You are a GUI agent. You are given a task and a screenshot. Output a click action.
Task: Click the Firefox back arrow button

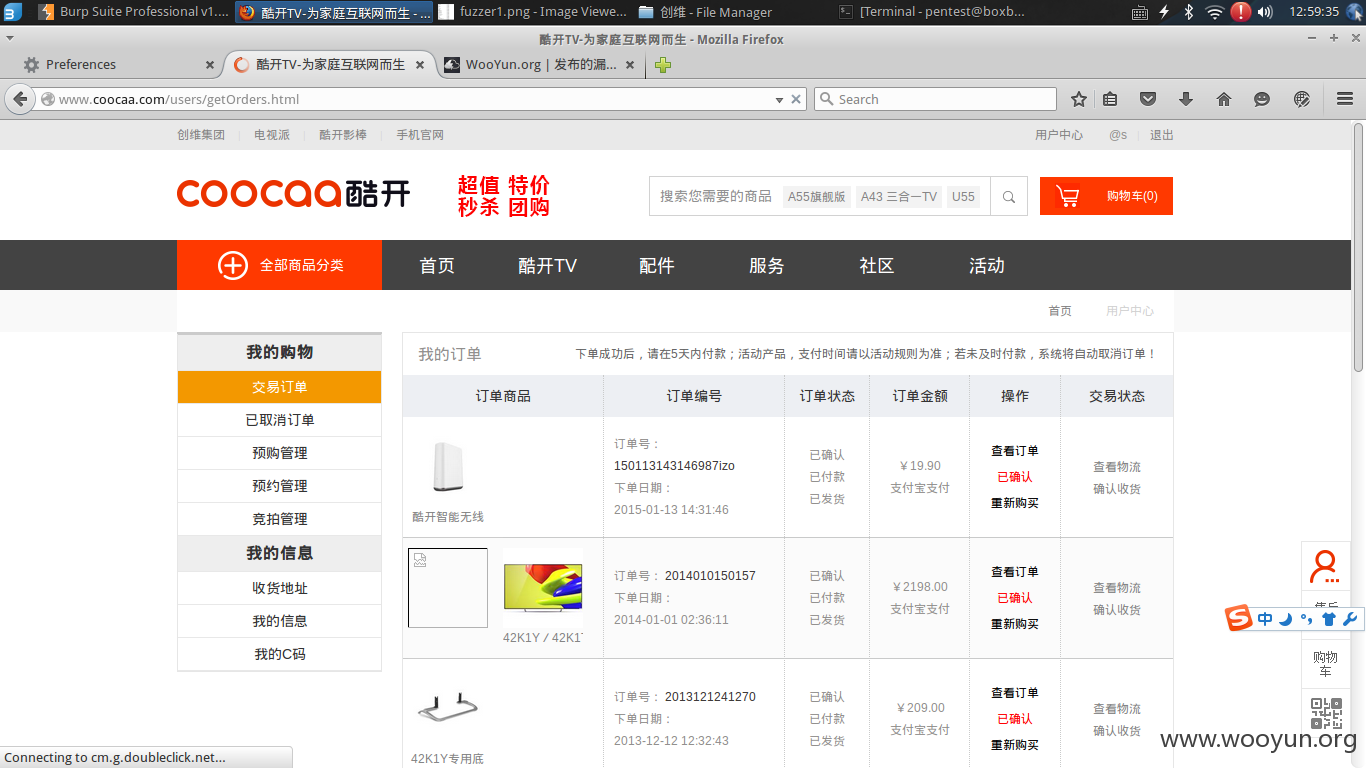point(20,99)
